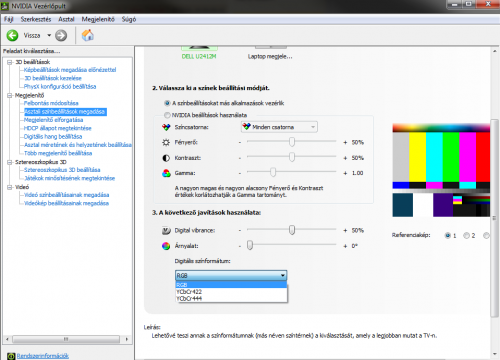Image resolution: width=500 pixels, height=360 pixels.
Task: Click the task tree horizontal scrollbar
Action: coord(66,339)
